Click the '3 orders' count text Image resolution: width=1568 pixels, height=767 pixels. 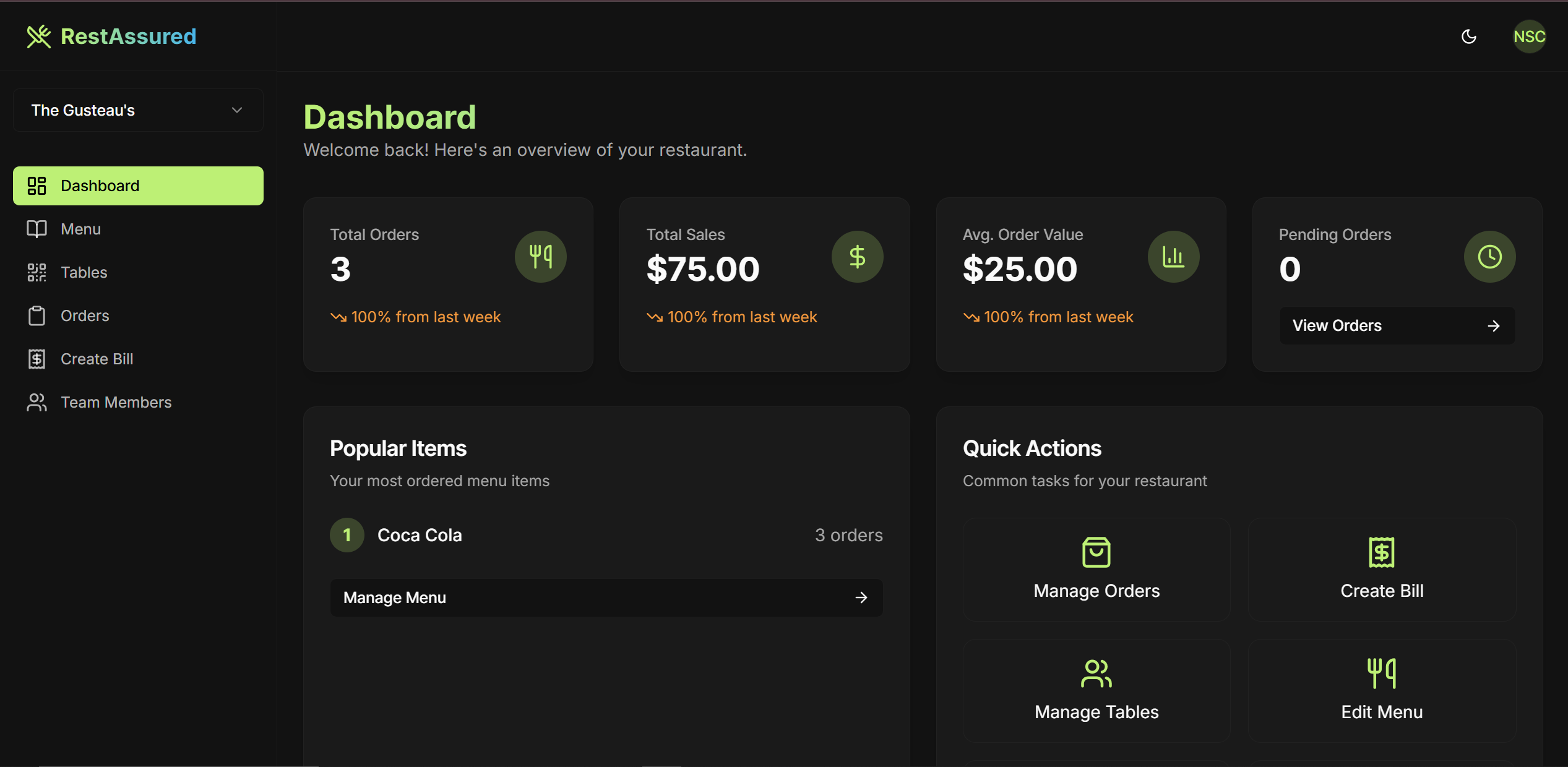[x=848, y=535]
